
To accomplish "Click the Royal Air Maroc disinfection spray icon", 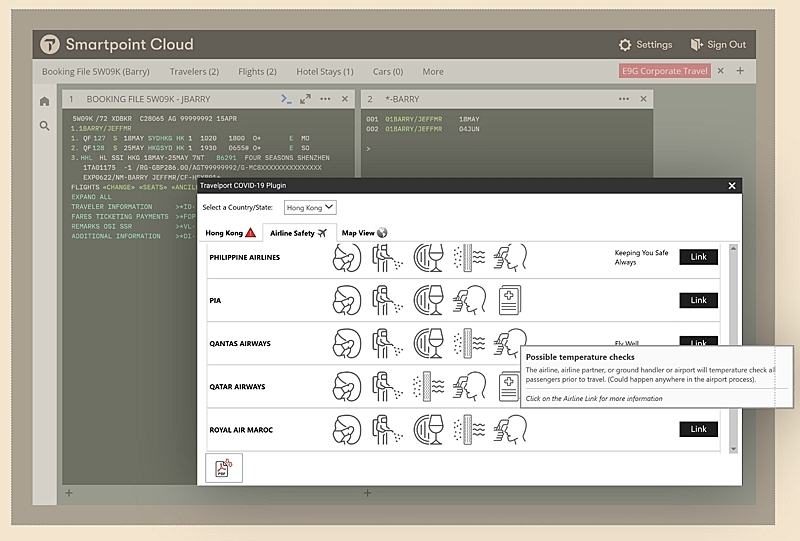I will click(387, 429).
